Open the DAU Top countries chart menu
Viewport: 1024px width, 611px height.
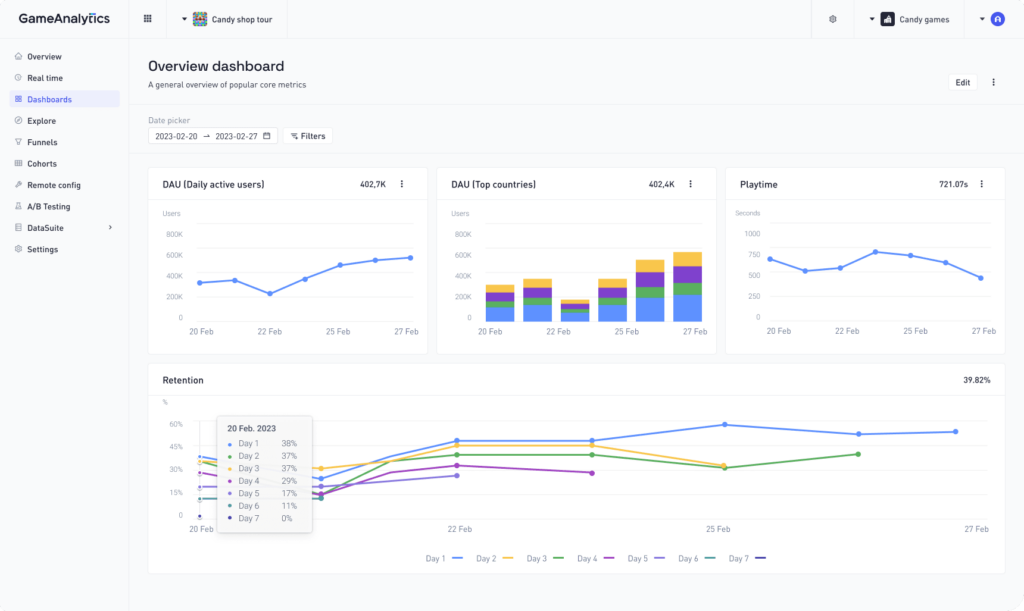691,184
